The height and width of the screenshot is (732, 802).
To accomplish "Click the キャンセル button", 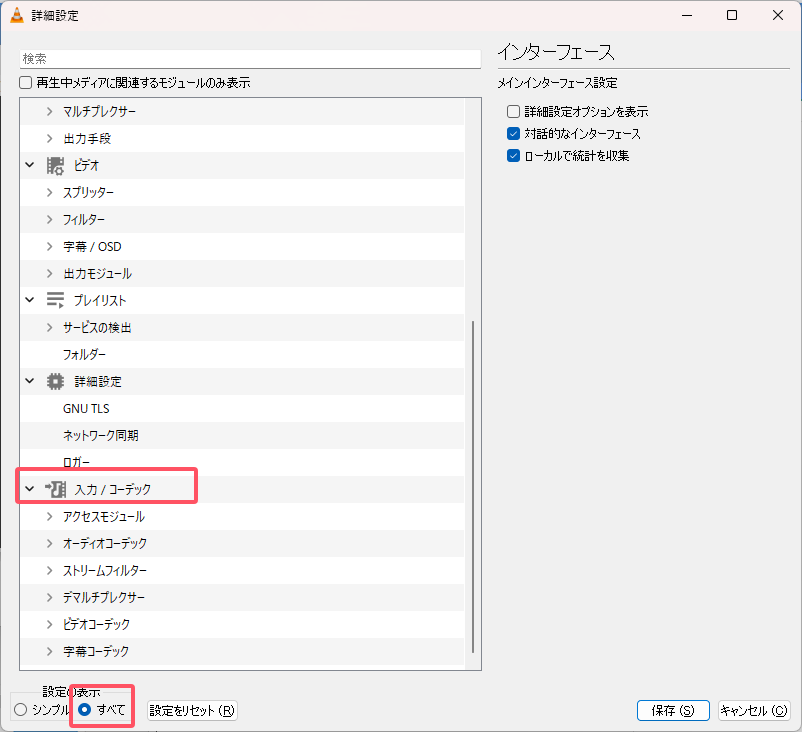I will tap(754, 710).
